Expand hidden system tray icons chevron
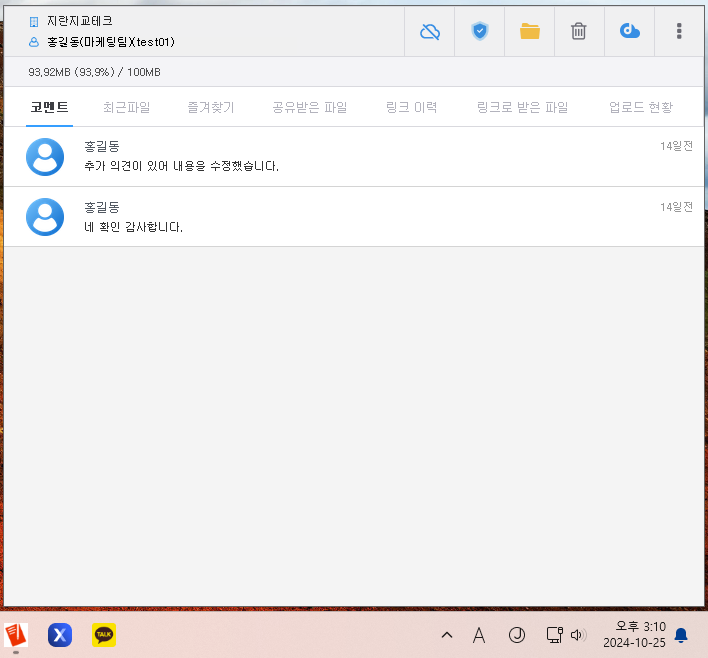The height and width of the screenshot is (658, 708). click(447, 635)
